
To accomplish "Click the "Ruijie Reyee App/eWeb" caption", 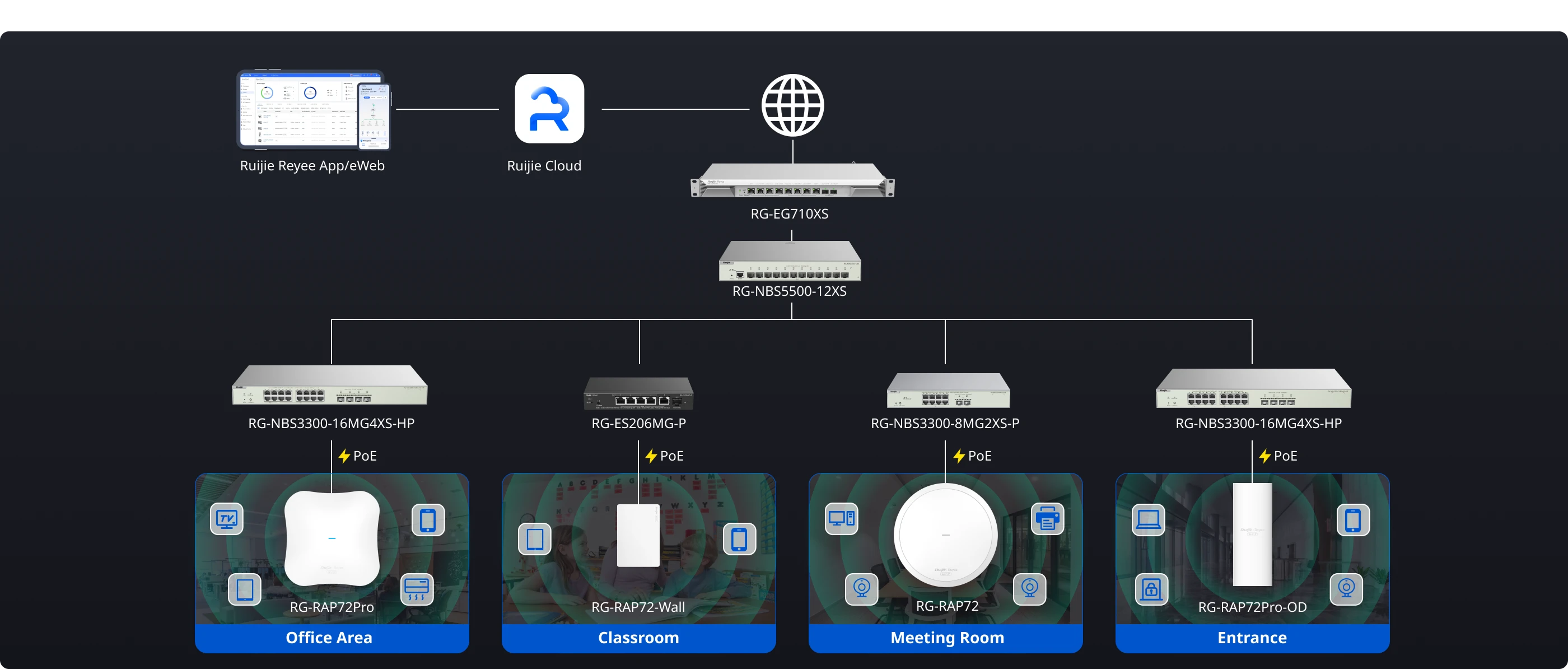I will (x=312, y=166).
